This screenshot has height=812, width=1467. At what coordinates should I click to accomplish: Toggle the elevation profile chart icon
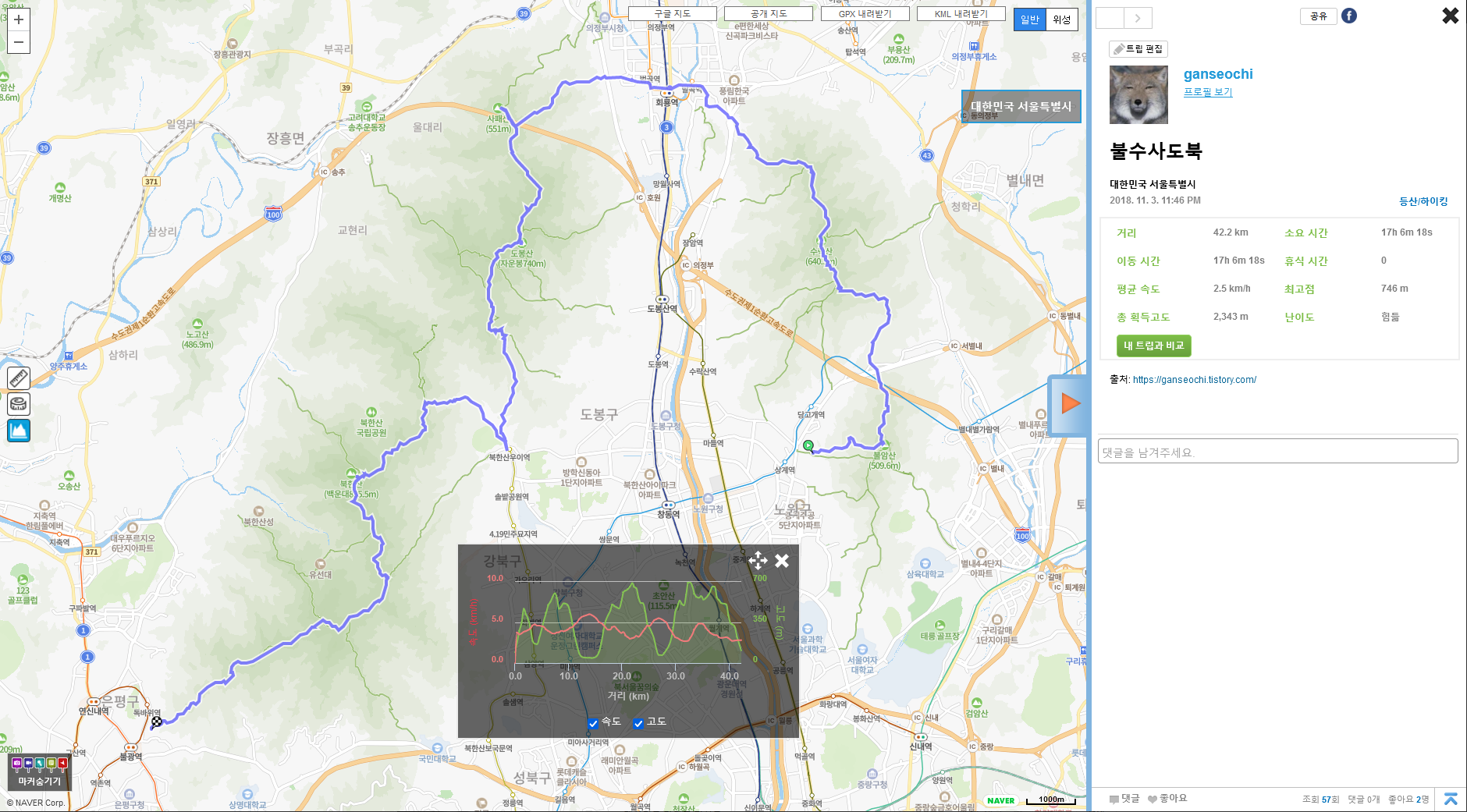pyautogui.click(x=19, y=430)
